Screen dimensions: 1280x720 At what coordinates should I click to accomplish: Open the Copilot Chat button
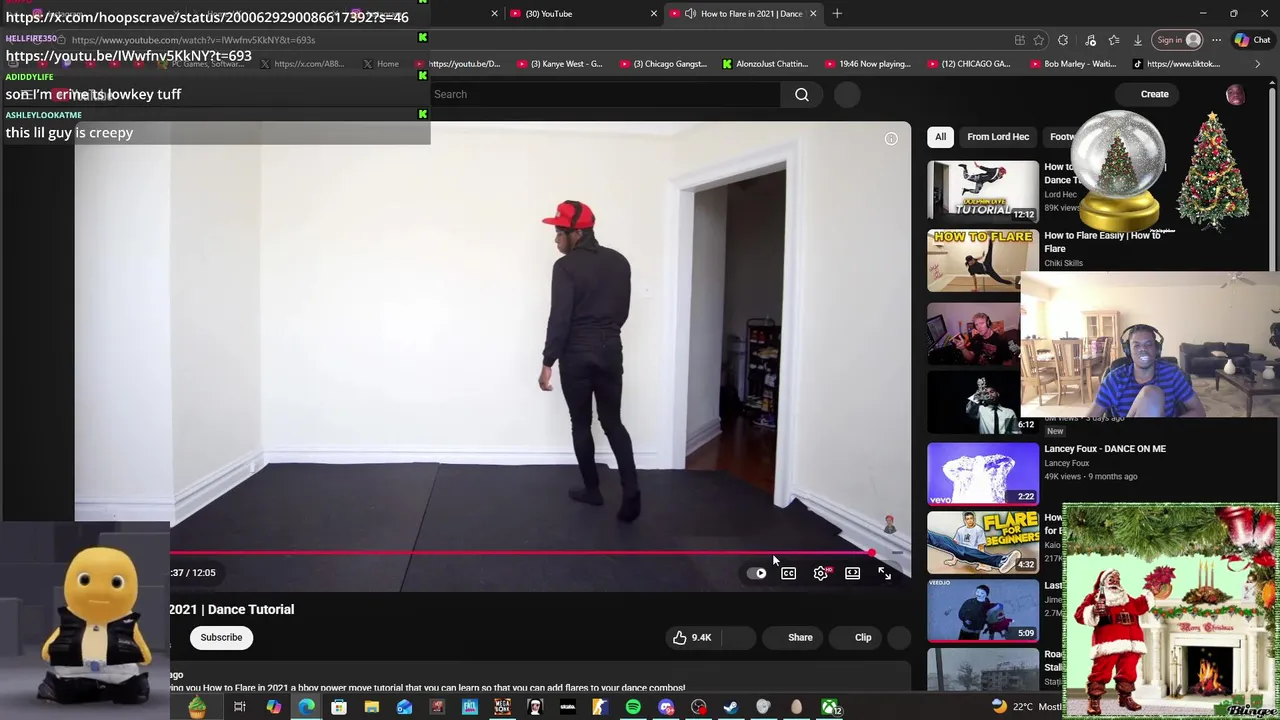(x=1252, y=40)
